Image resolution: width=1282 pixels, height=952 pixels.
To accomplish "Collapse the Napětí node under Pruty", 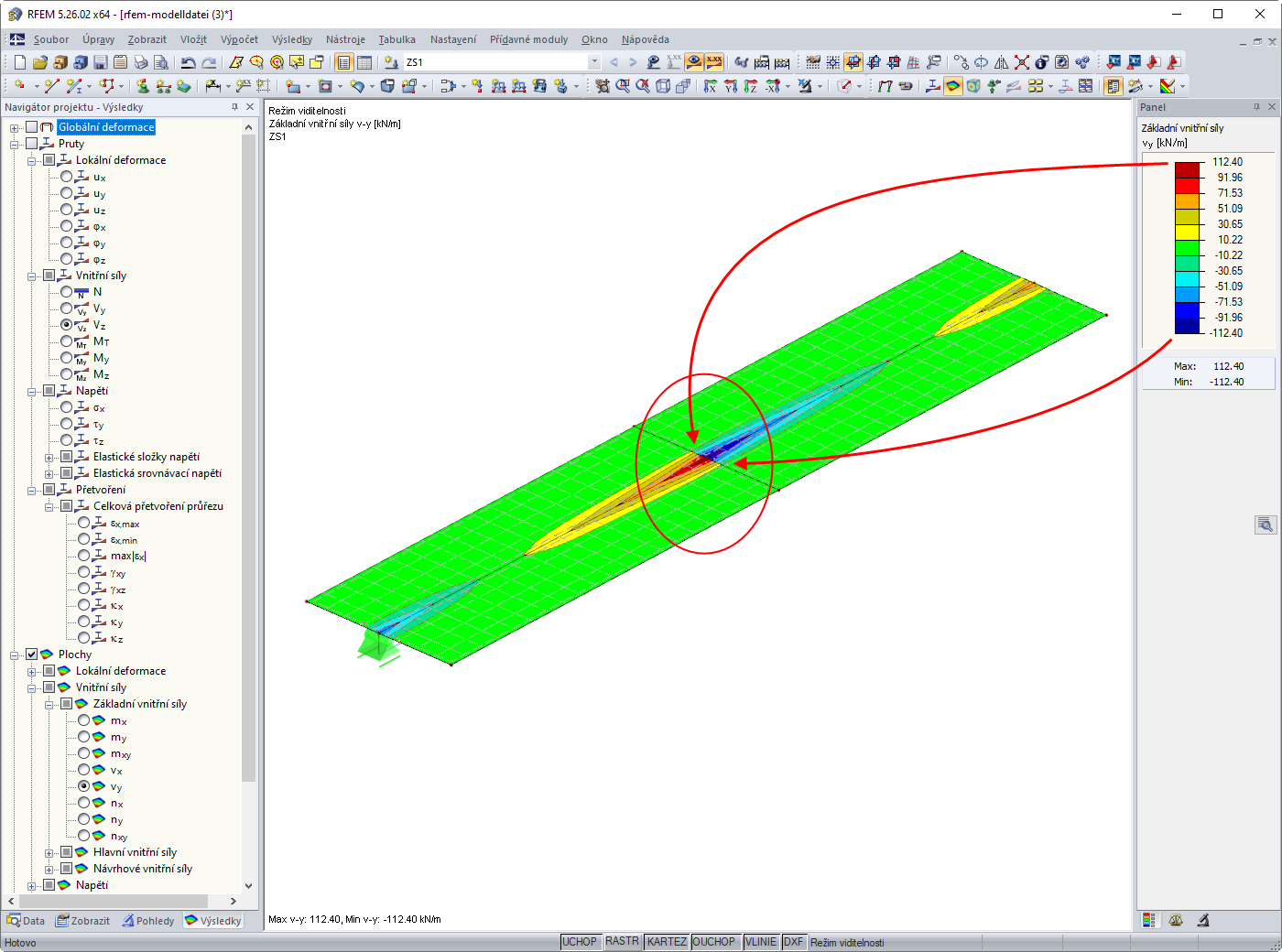I will pyautogui.click(x=32, y=391).
